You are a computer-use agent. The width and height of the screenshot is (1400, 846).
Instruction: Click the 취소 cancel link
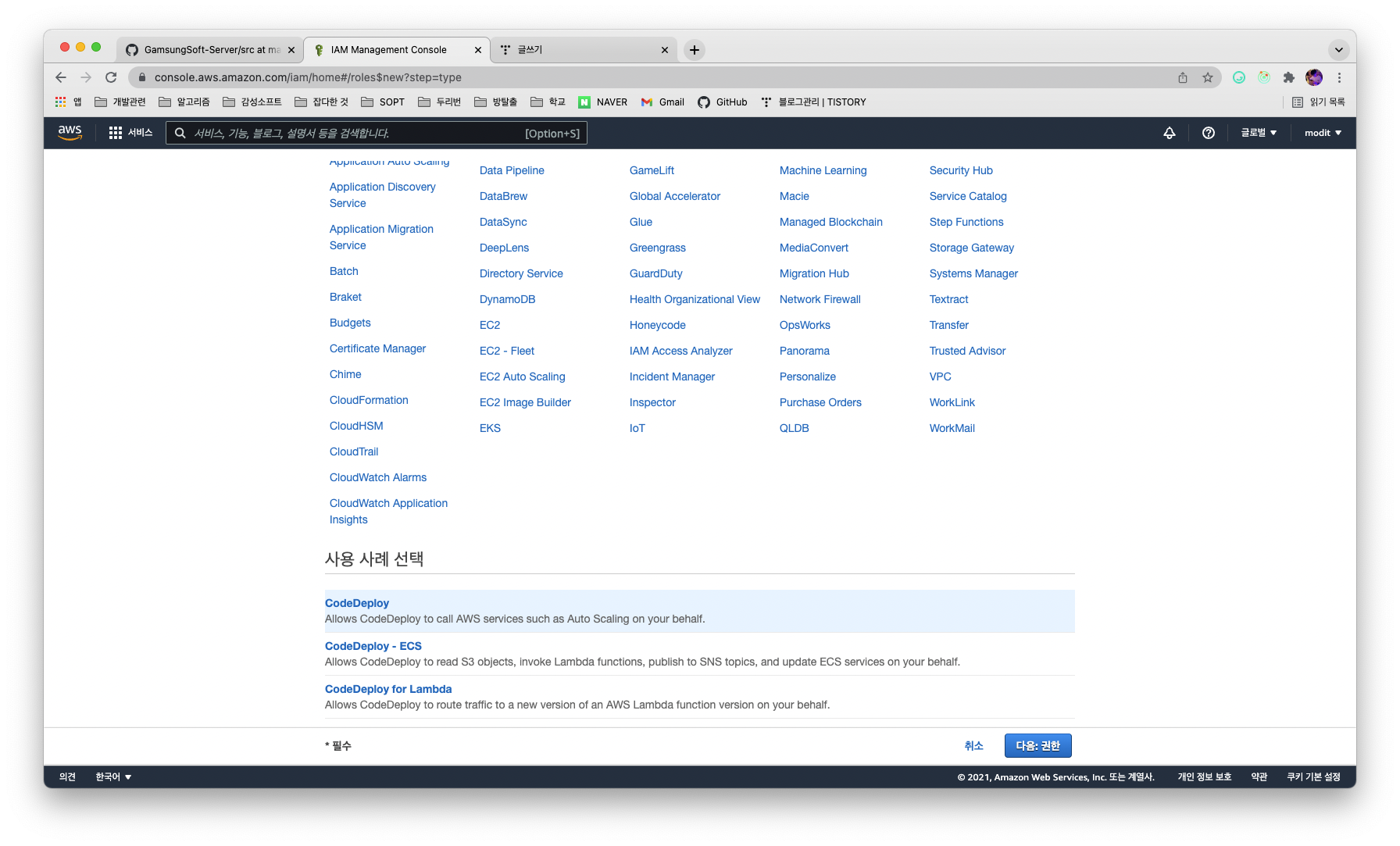click(x=973, y=746)
